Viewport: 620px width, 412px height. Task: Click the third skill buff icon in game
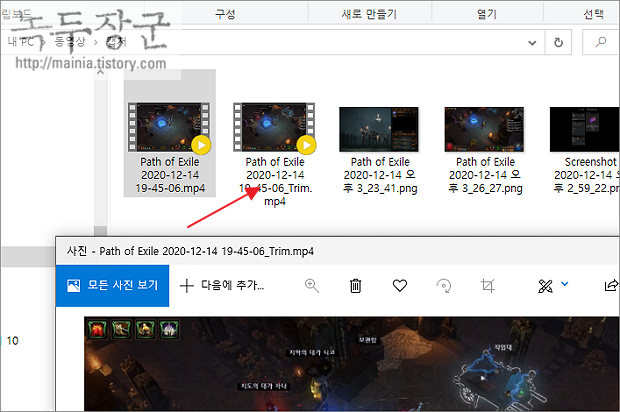(145, 329)
